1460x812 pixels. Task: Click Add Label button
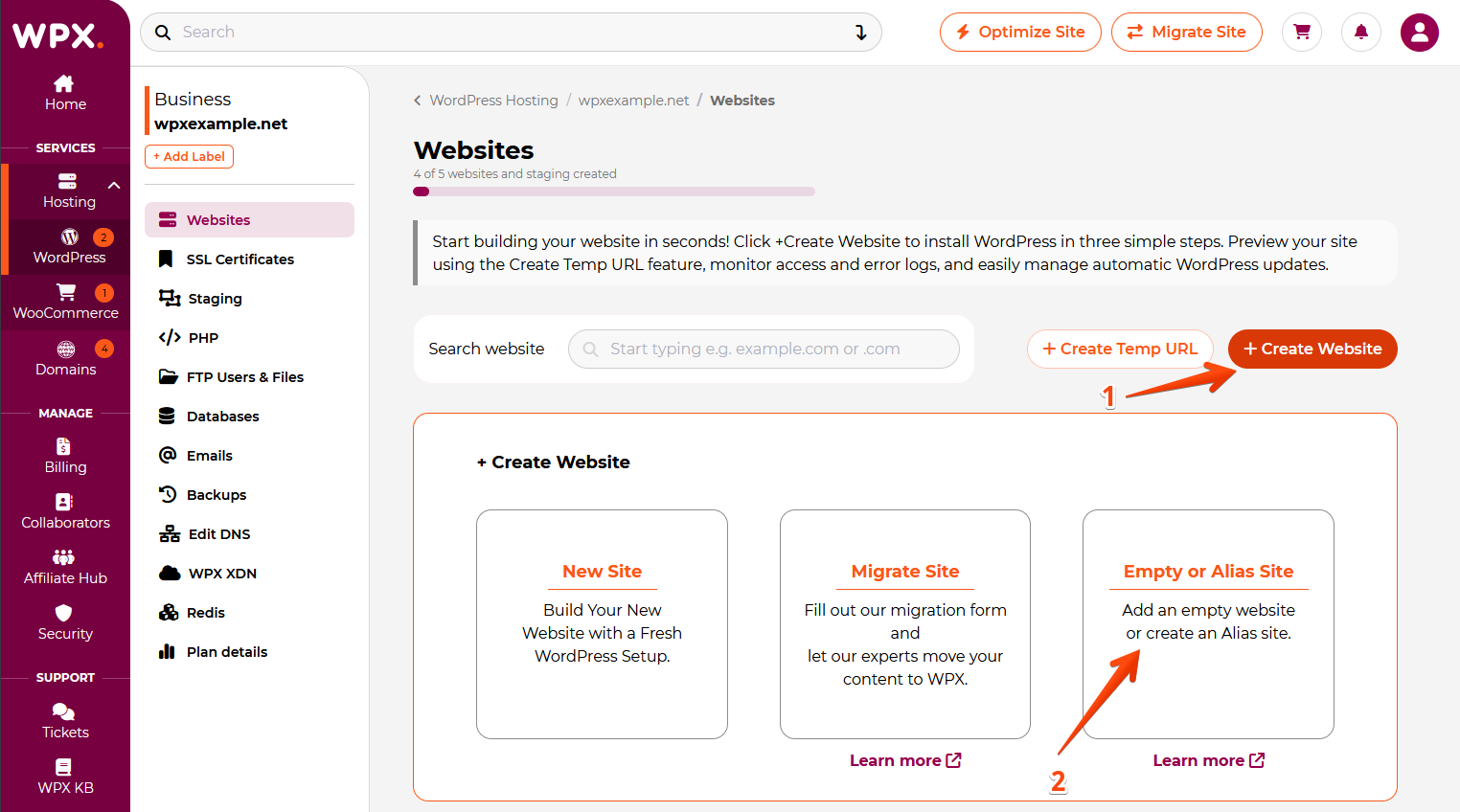pos(189,156)
